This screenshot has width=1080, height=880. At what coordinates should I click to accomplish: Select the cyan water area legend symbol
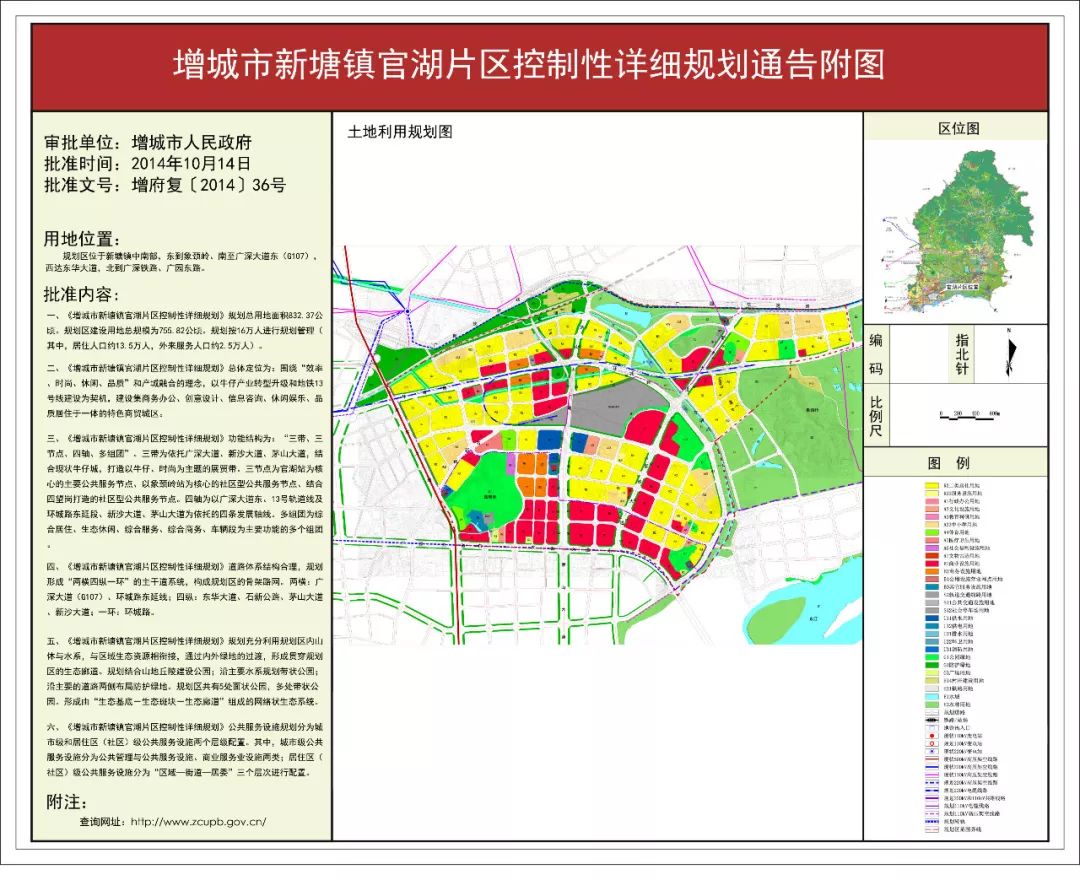point(935,696)
